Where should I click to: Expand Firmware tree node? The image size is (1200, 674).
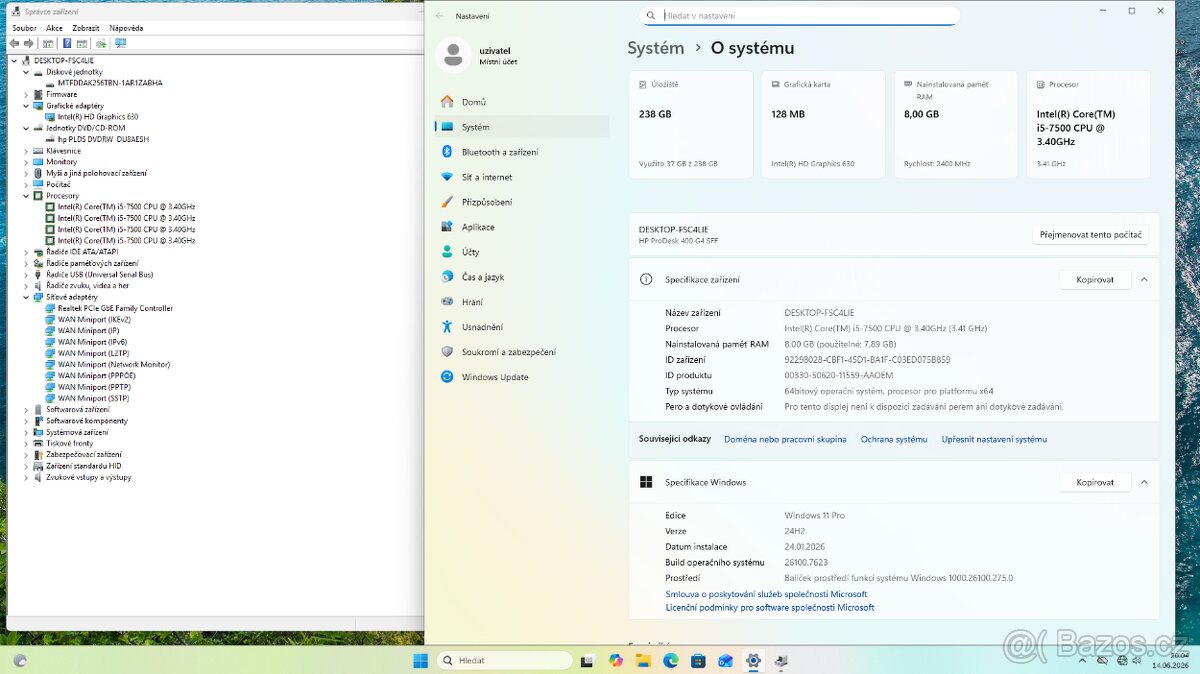tap(26, 94)
